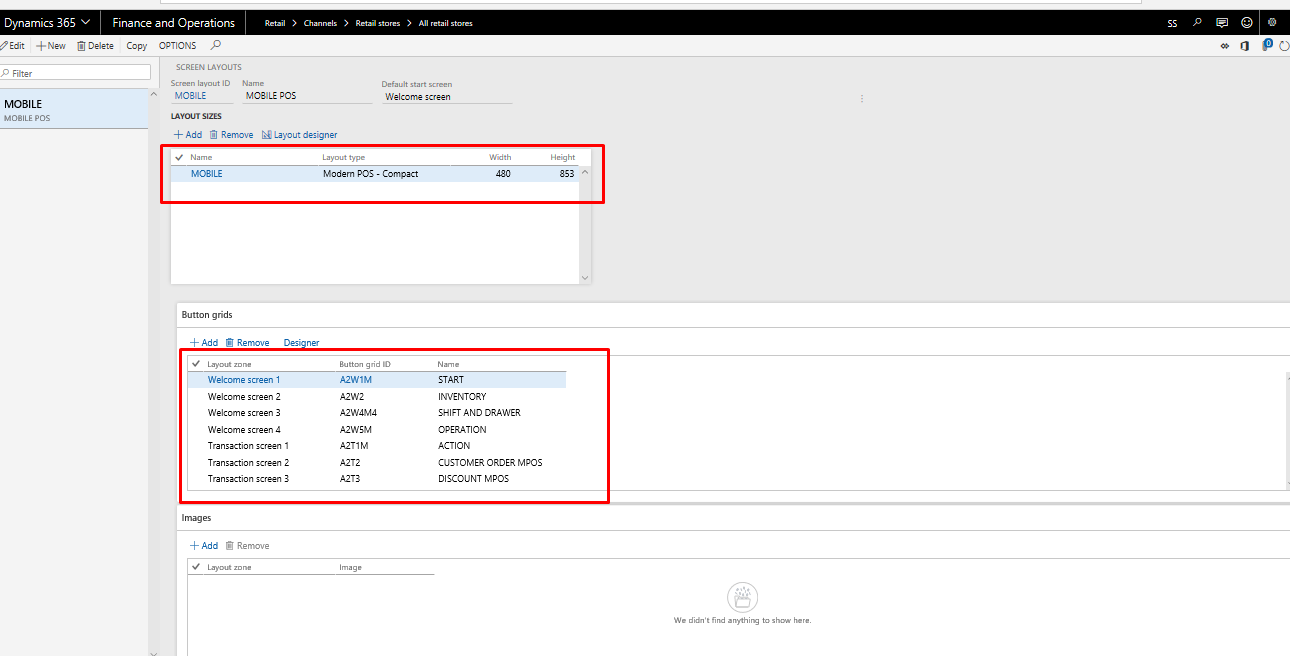This screenshot has width=1290, height=656.
Task: Open the personalize connector diamond icon
Action: [1225, 46]
